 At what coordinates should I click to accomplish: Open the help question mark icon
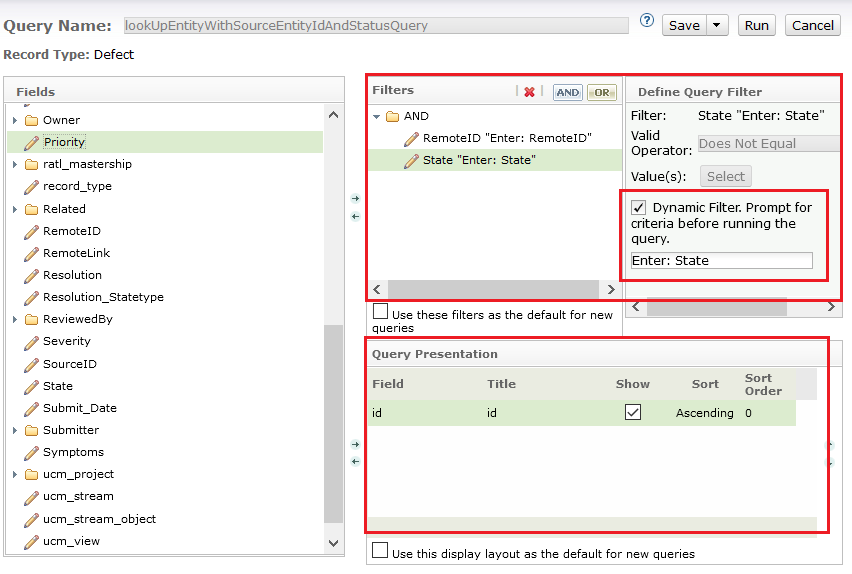[x=646, y=20]
